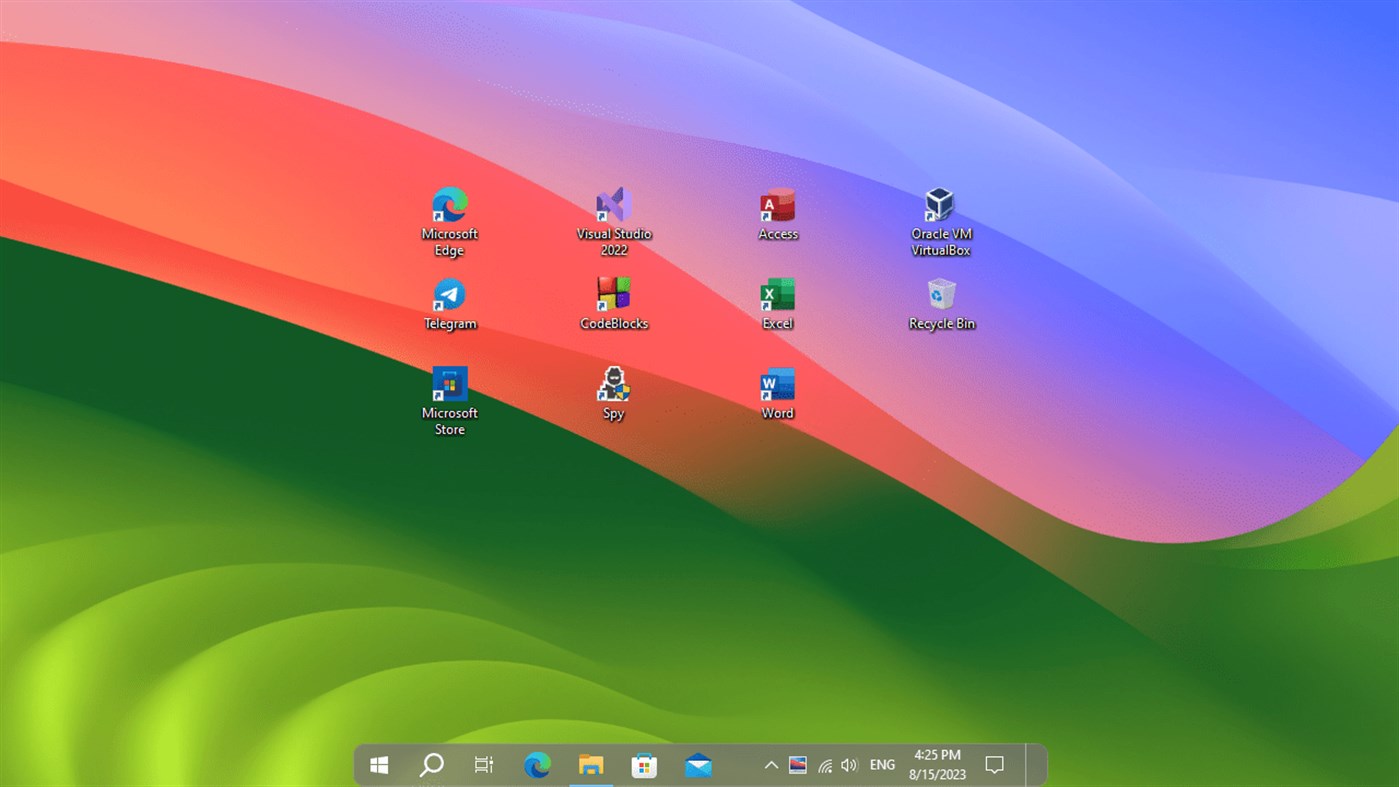The width and height of the screenshot is (1399, 787).
Task: Open Word from the desktop
Action: [777, 385]
